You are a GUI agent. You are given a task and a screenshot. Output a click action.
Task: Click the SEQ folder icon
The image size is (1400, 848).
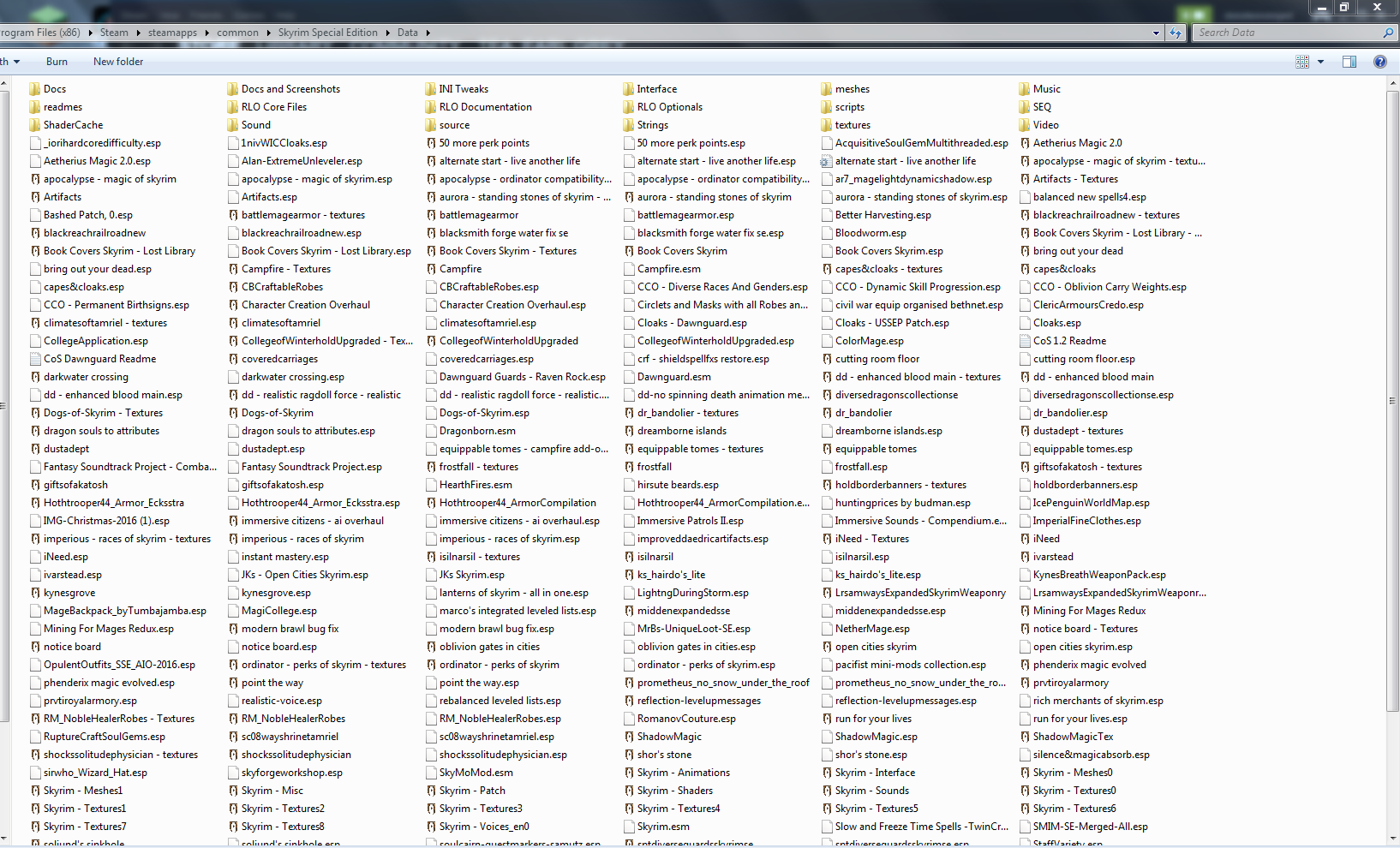point(1025,107)
